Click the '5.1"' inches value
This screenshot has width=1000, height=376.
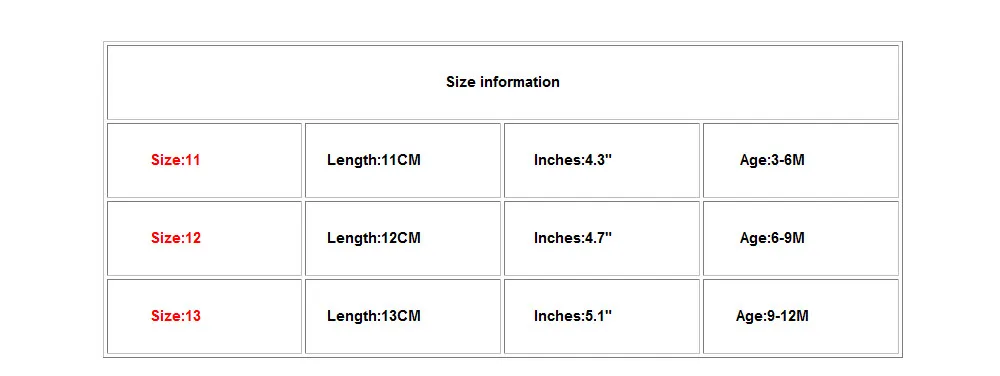pos(598,316)
